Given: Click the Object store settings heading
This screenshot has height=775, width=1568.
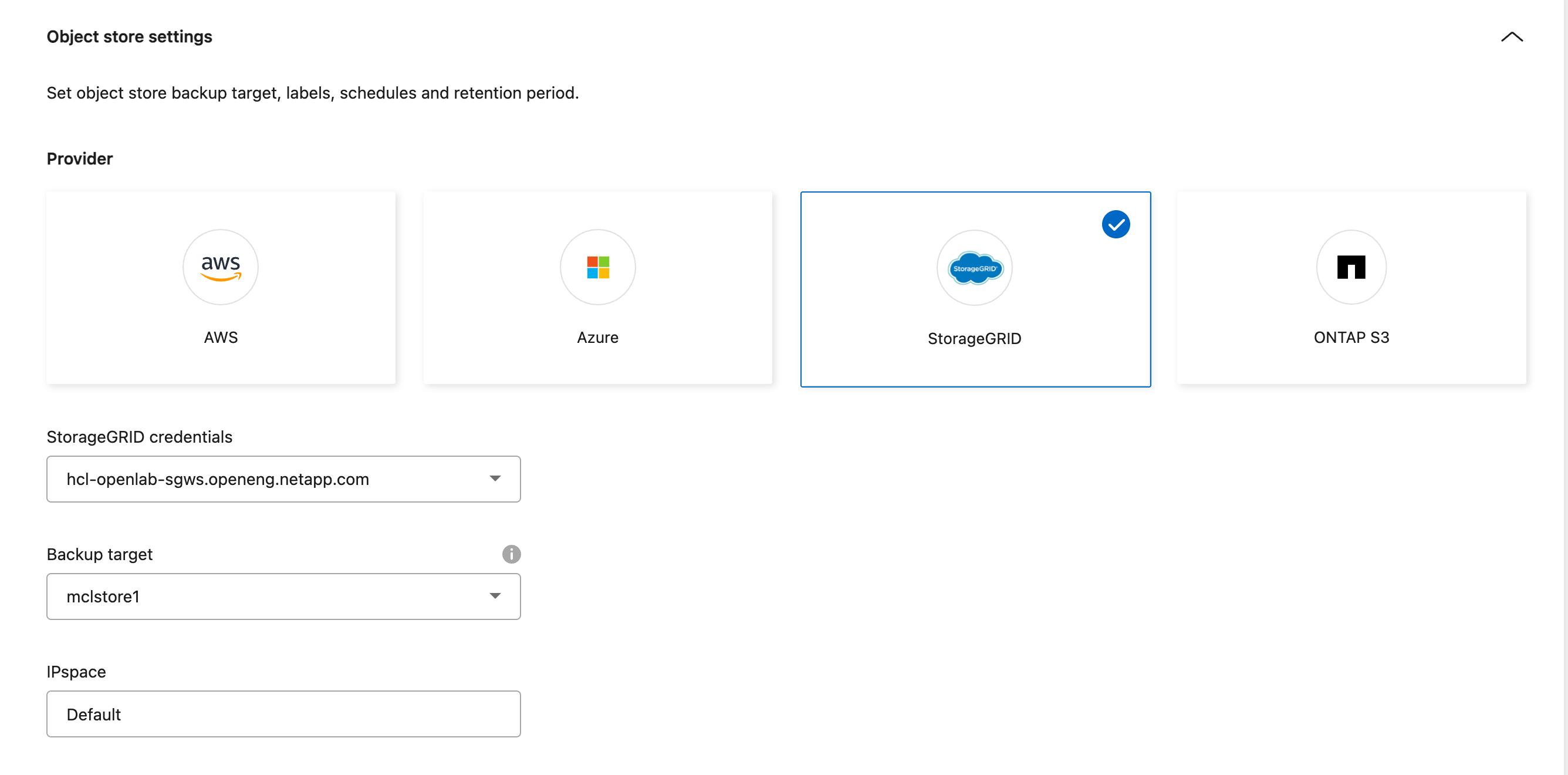Looking at the screenshot, I should [x=130, y=37].
